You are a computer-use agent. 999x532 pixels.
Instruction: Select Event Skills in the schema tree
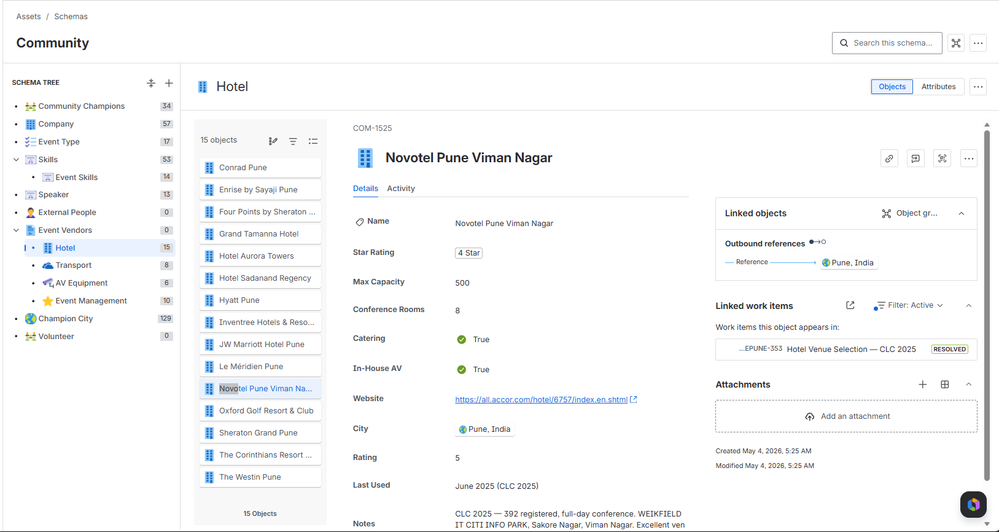point(76,177)
